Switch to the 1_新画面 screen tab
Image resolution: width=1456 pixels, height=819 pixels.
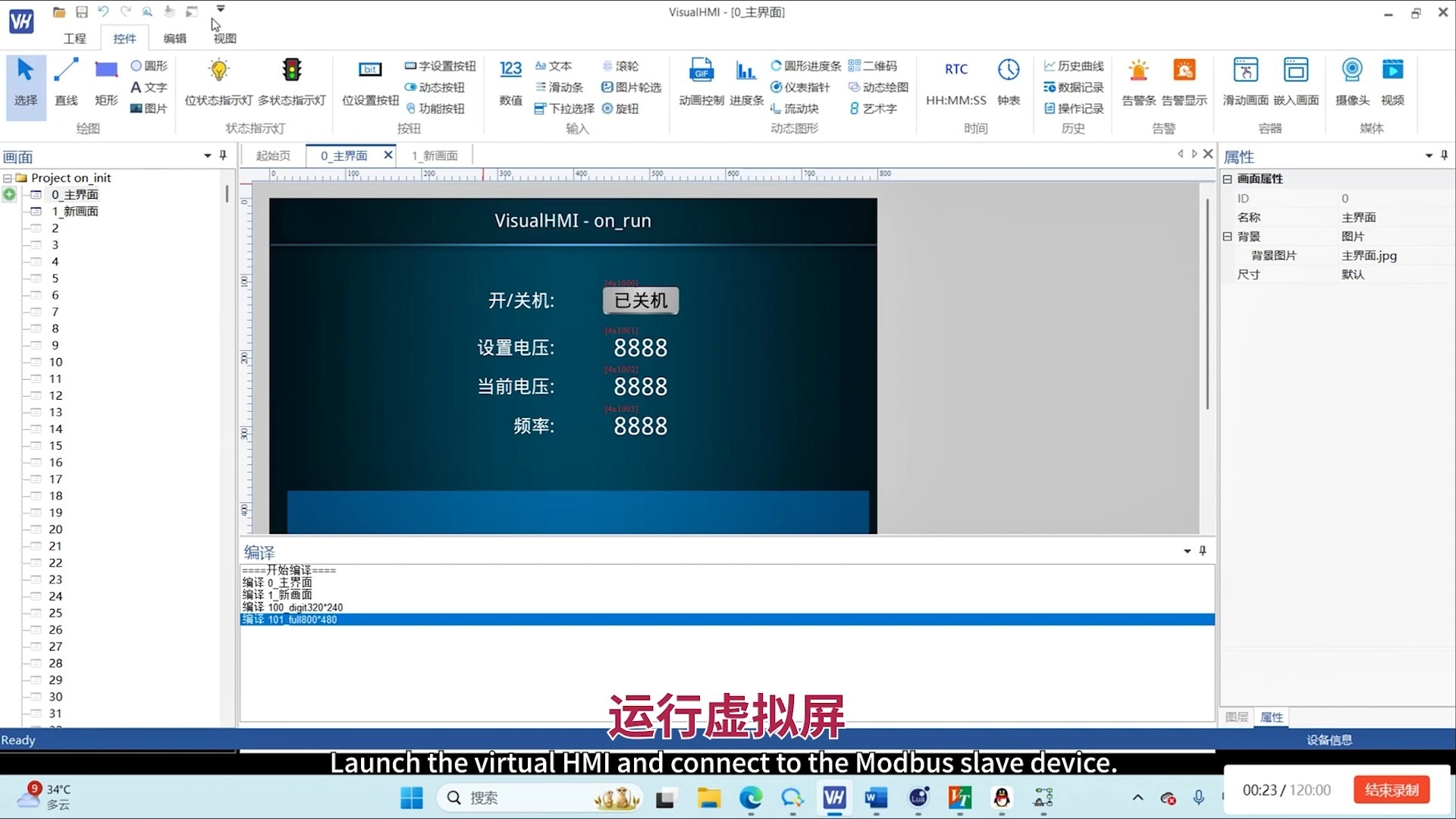click(435, 155)
